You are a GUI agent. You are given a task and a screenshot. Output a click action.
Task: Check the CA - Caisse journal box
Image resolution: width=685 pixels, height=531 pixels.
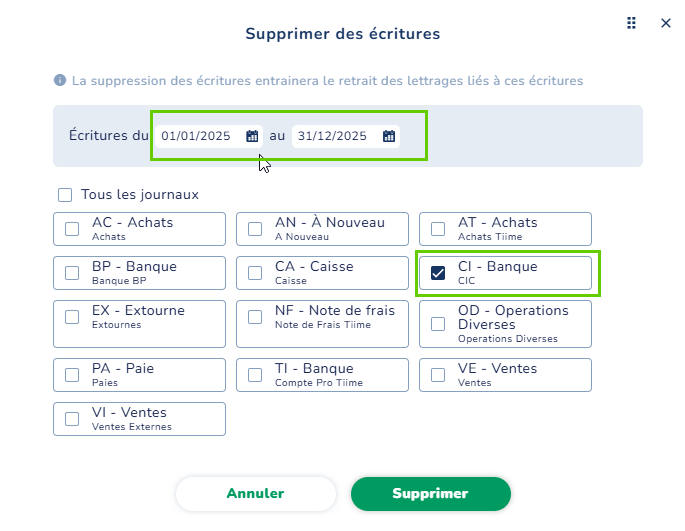coord(255,273)
